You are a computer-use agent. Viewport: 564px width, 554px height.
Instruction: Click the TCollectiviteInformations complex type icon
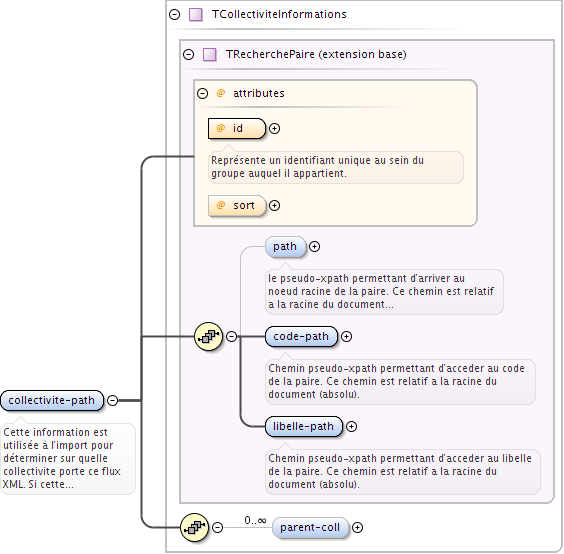click(196, 15)
